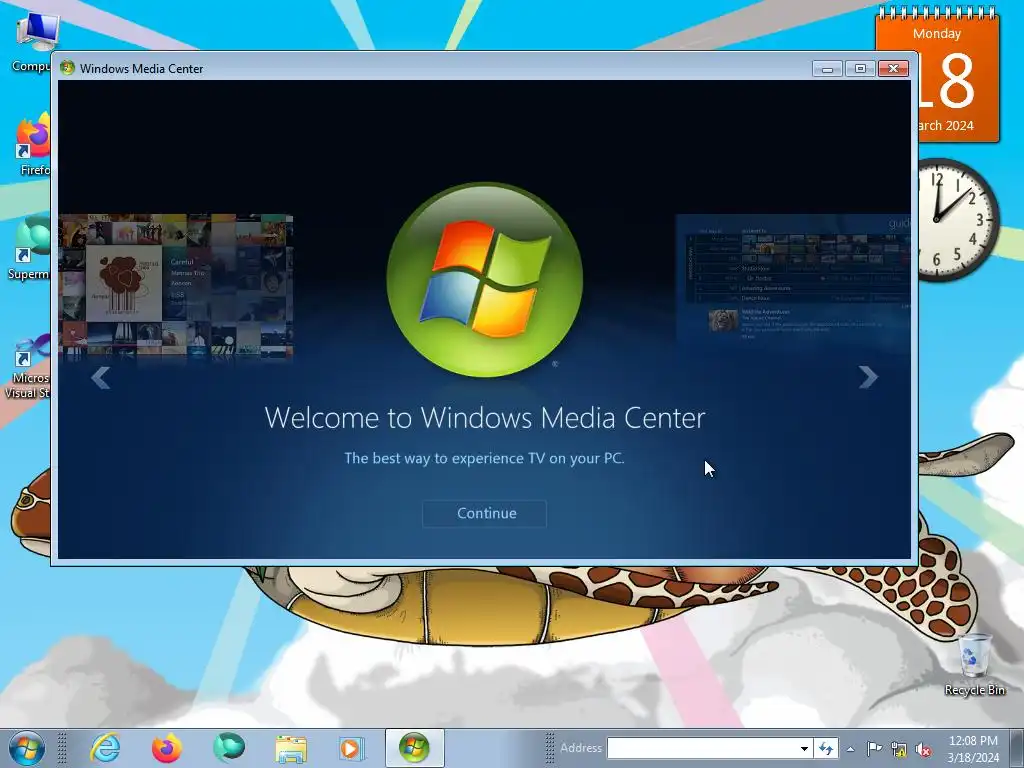Launch Internet Explorer from the taskbar
Viewport: 1024px width, 768px height.
[105, 748]
